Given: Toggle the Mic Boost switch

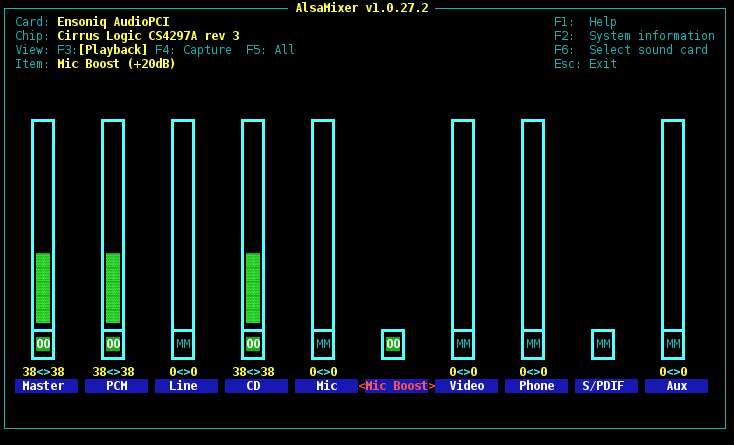Looking at the screenshot, I should point(393,344).
